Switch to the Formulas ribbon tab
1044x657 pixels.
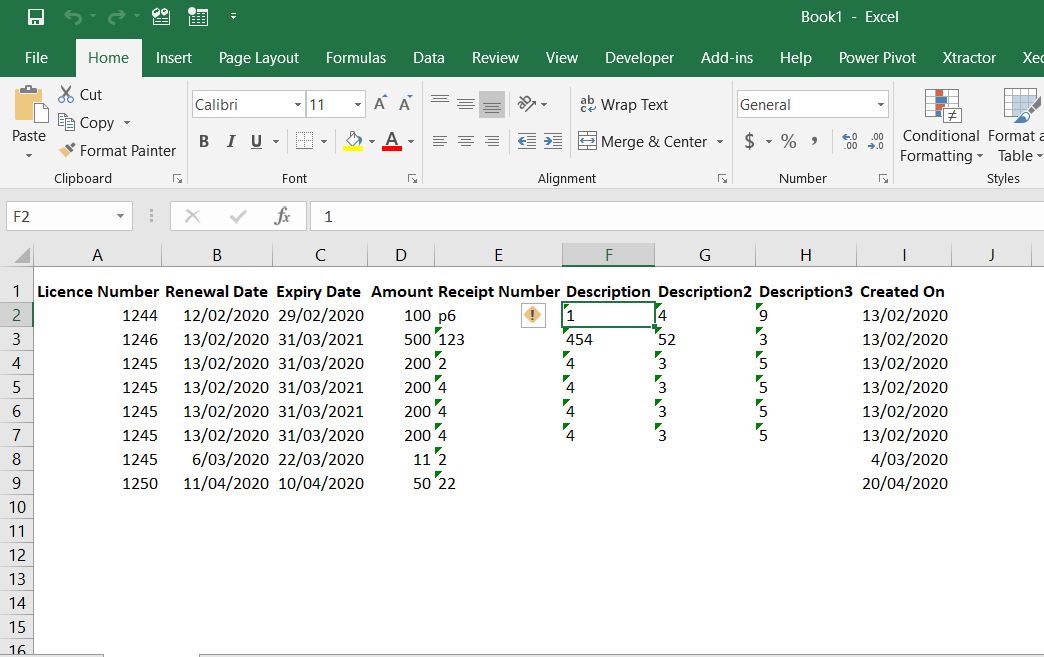click(x=356, y=57)
